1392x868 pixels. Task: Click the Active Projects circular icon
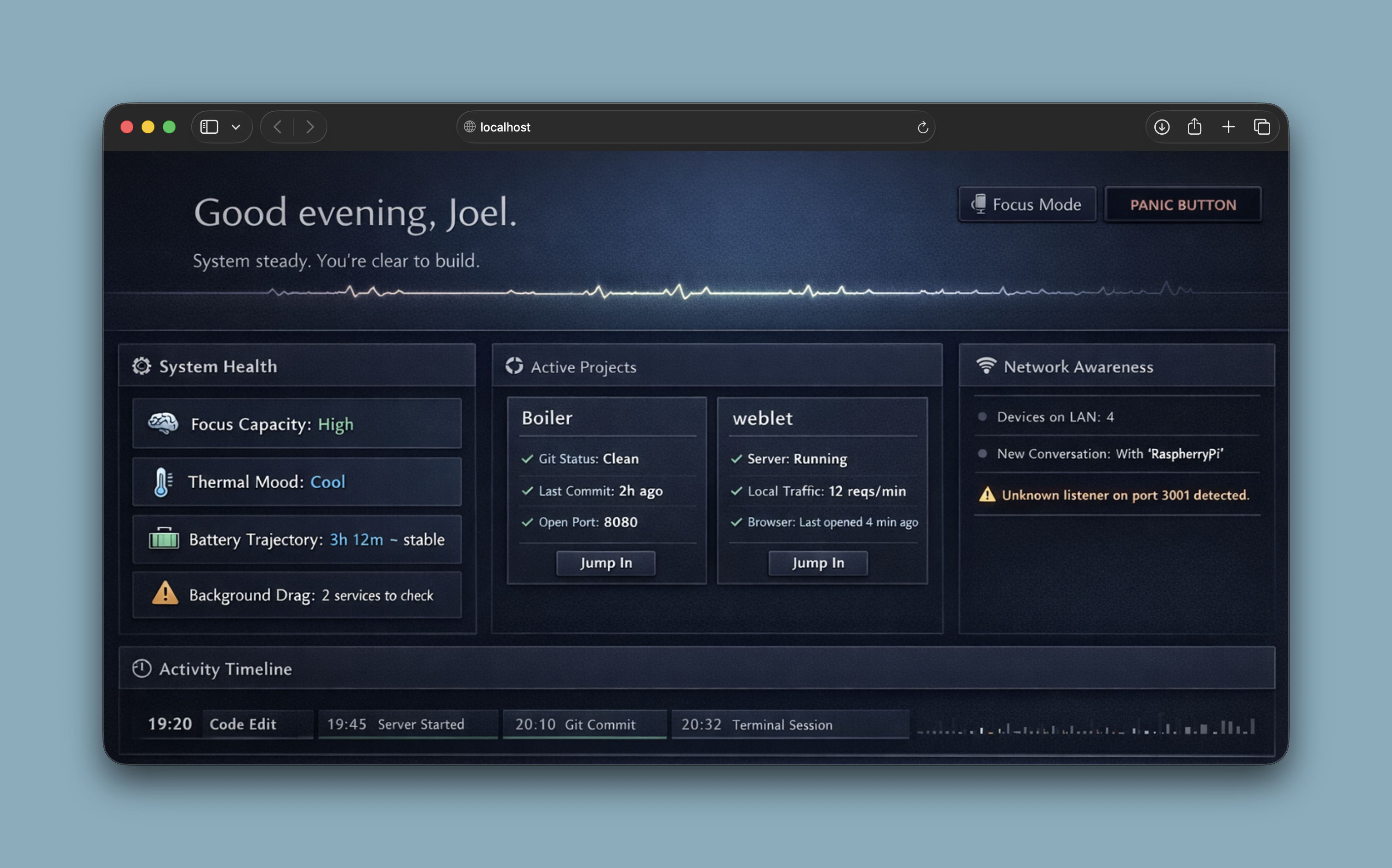pos(514,365)
